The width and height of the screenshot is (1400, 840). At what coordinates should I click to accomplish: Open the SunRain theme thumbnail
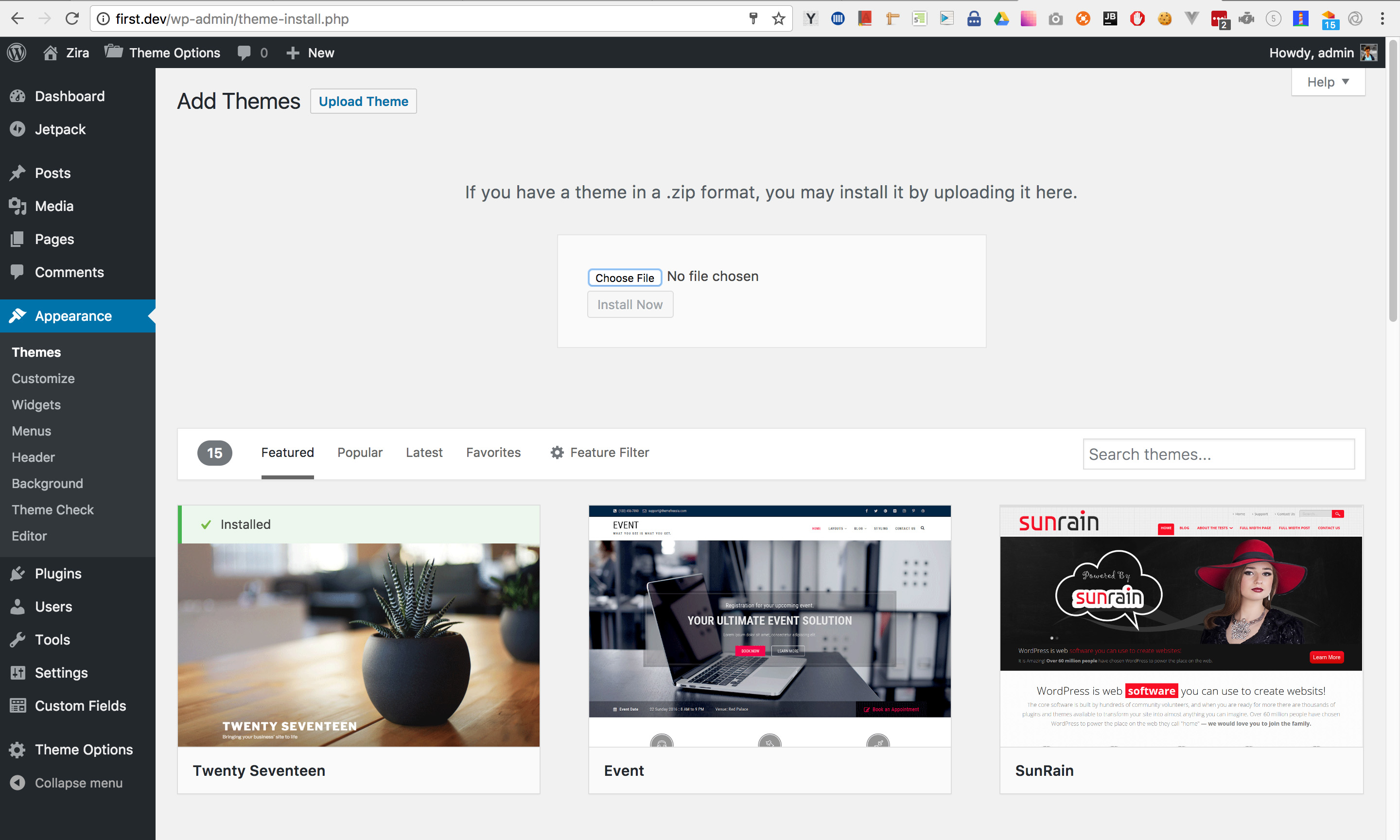1181,626
